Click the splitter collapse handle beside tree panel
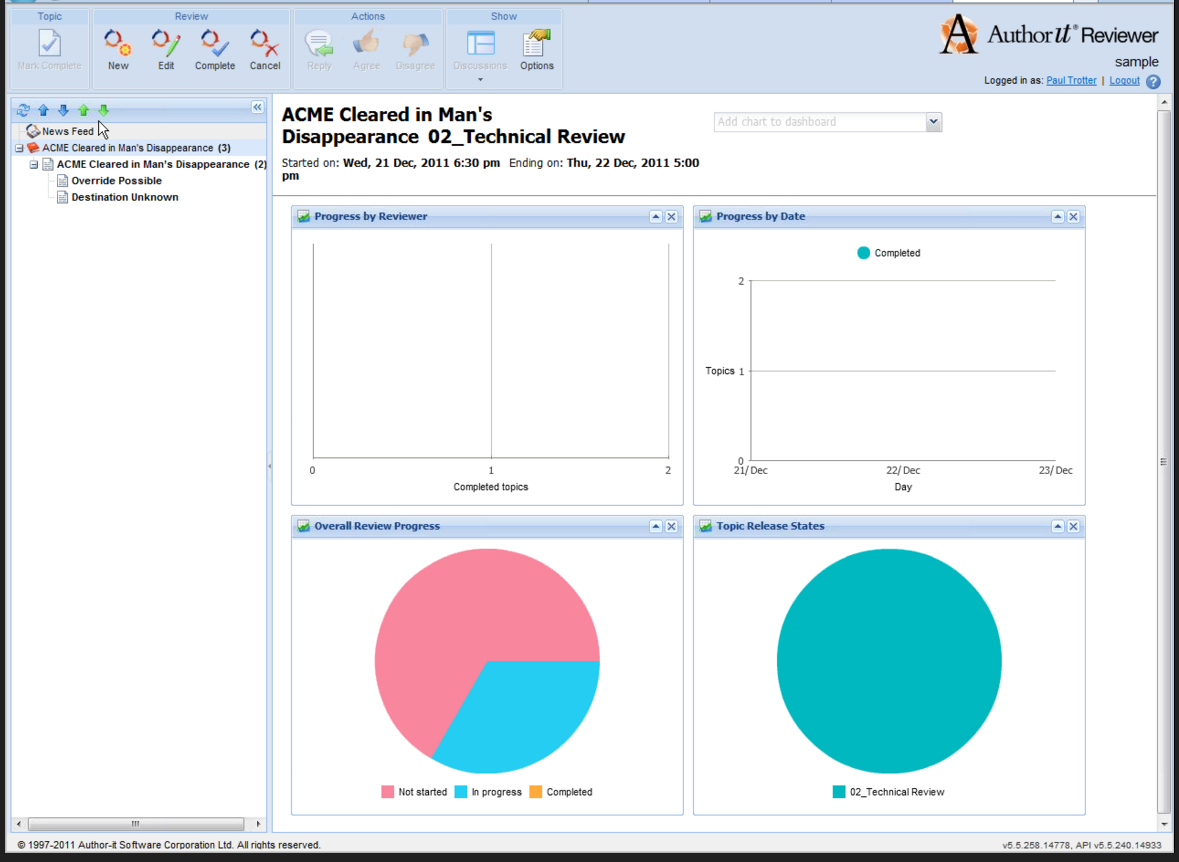Image resolution: width=1179 pixels, height=862 pixels. click(x=269, y=466)
